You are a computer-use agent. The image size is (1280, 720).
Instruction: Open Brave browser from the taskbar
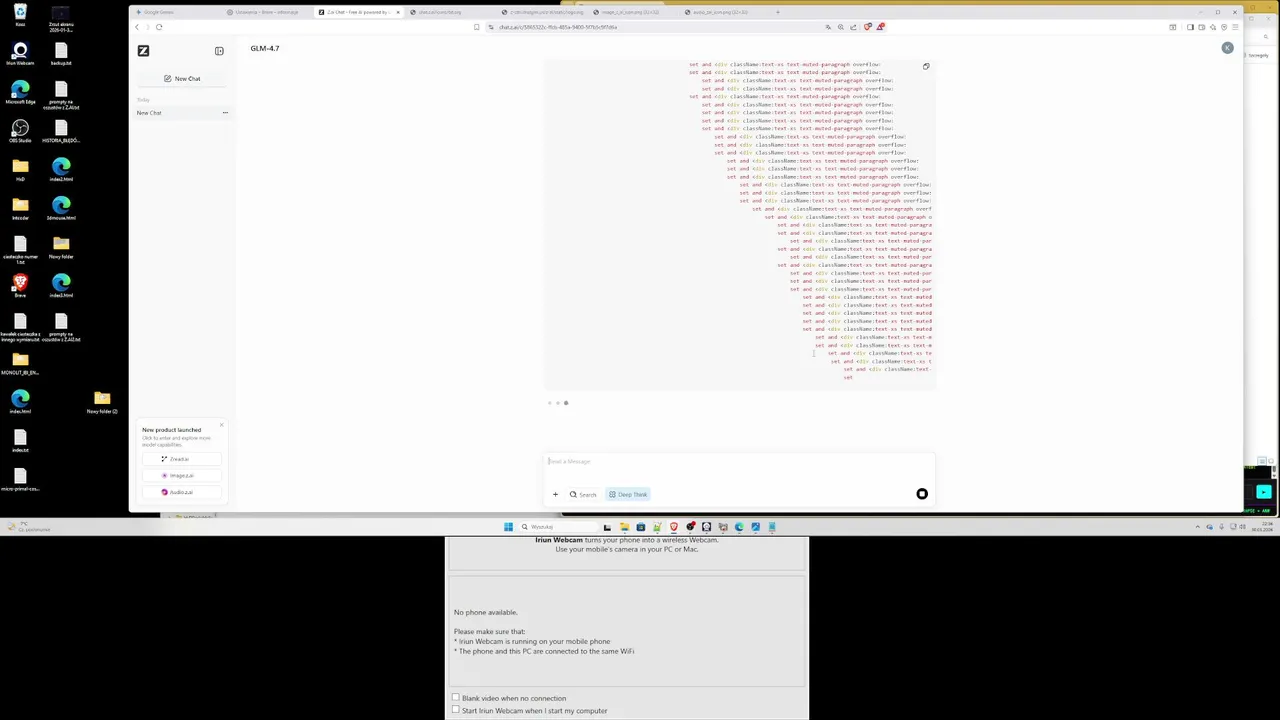click(x=673, y=527)
